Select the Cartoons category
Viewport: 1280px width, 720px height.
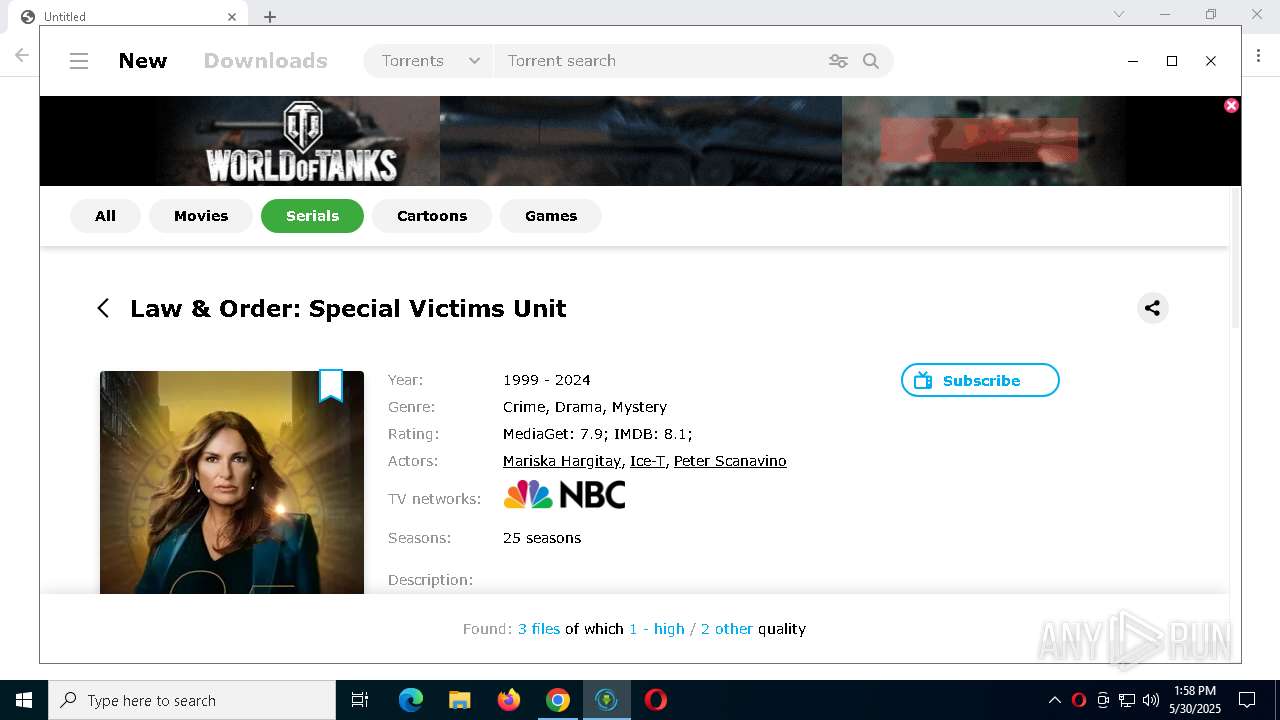click(x=432, y=216)
